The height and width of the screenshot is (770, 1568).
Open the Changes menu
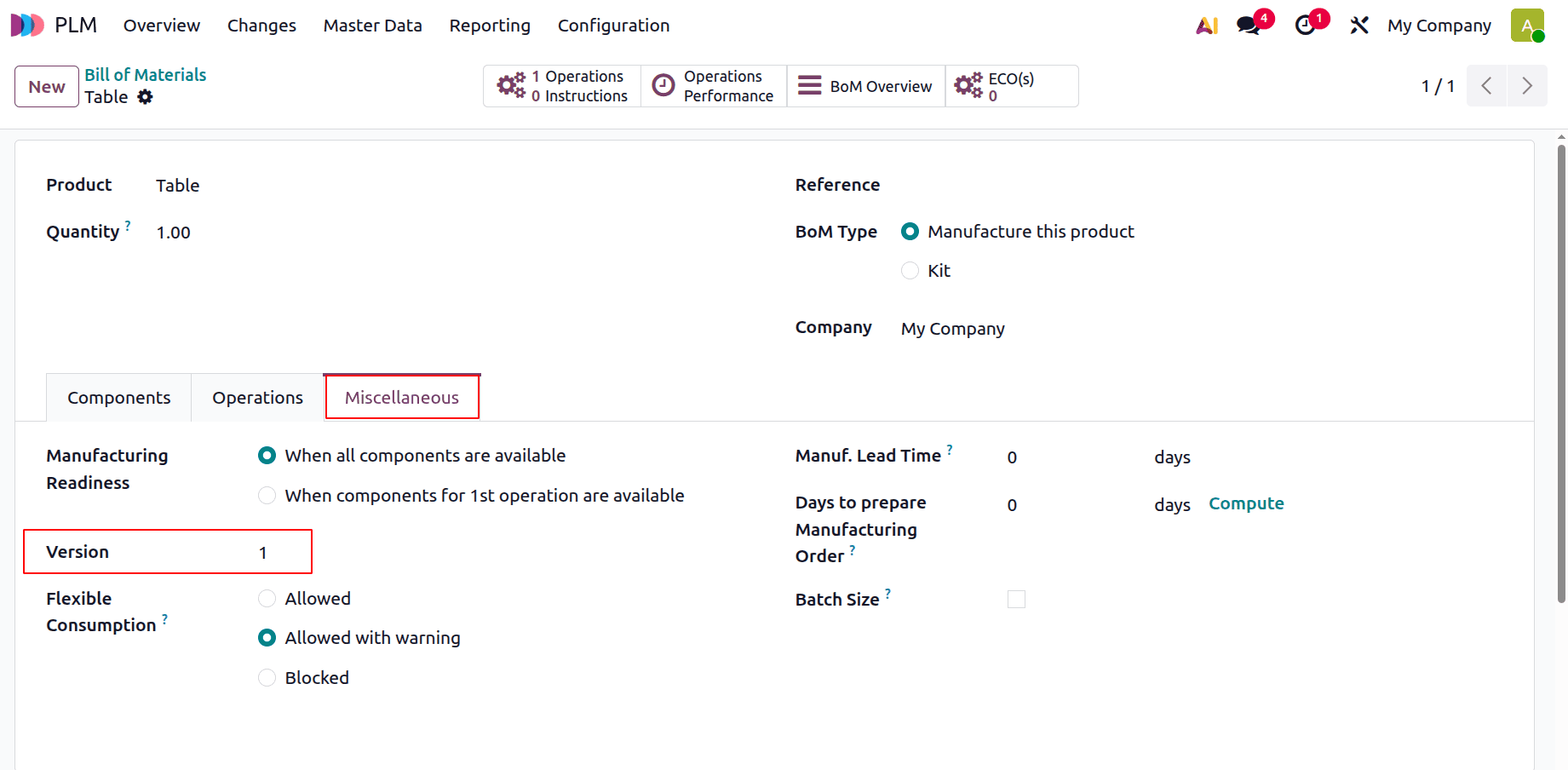261,26
